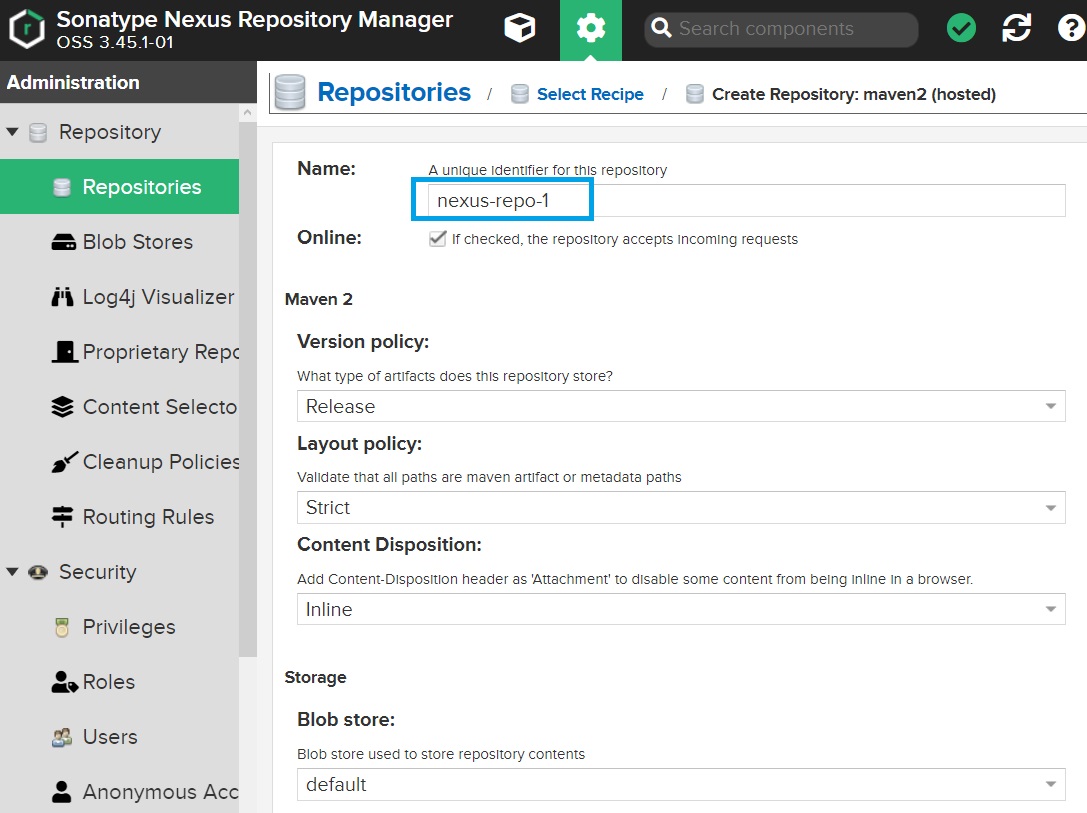Open Administration gear icon
1087x813 pixels.
[591, 29]
